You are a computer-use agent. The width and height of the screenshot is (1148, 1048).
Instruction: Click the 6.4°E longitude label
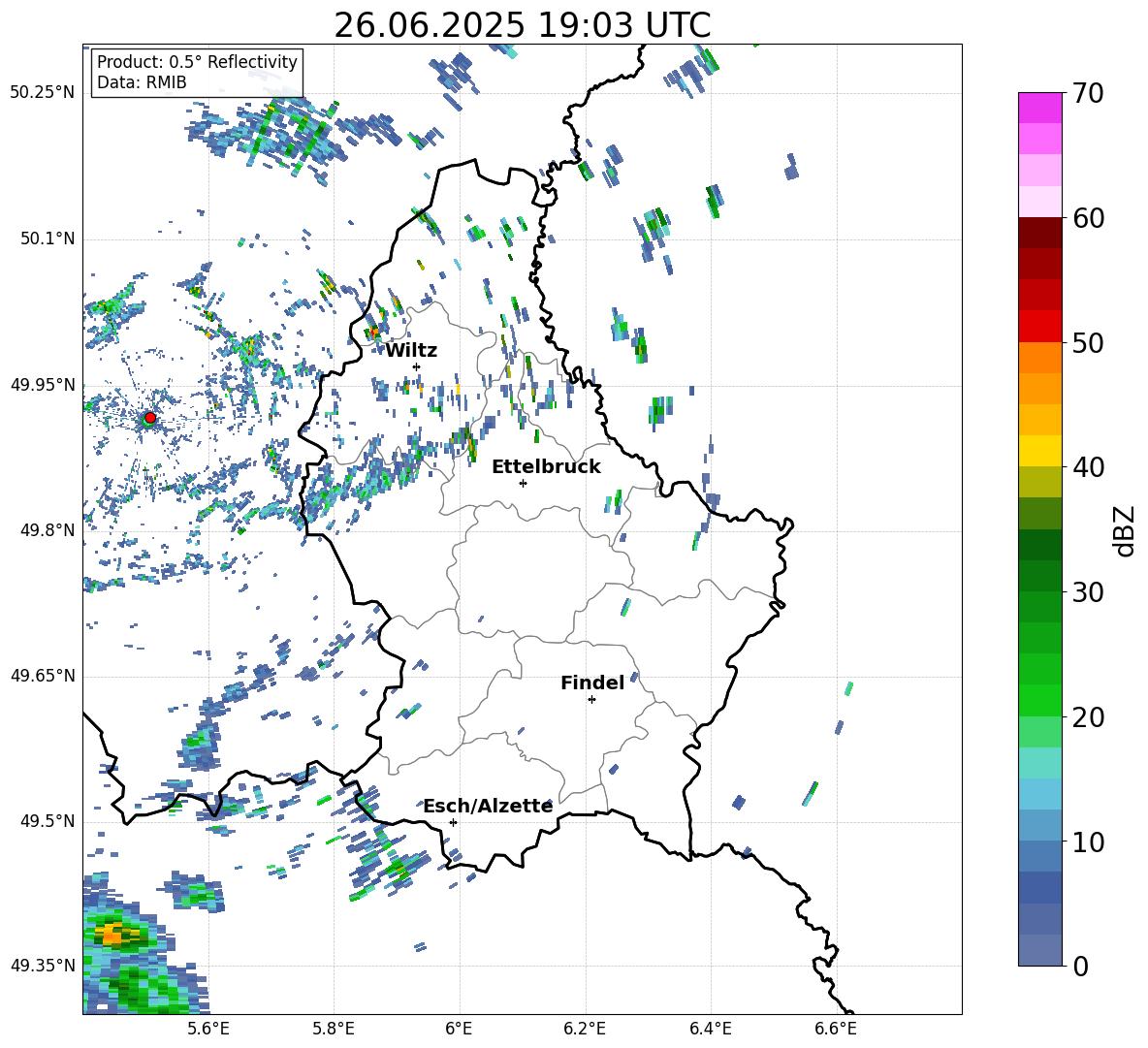pos(710,1029)
